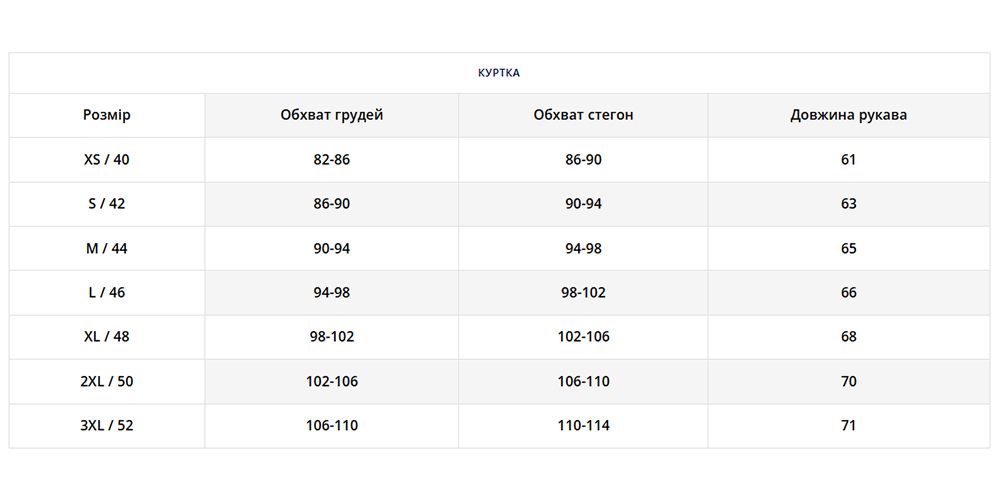Select the XL / 48 size cell
The image size is (1000, 500).
pos(107,337)
